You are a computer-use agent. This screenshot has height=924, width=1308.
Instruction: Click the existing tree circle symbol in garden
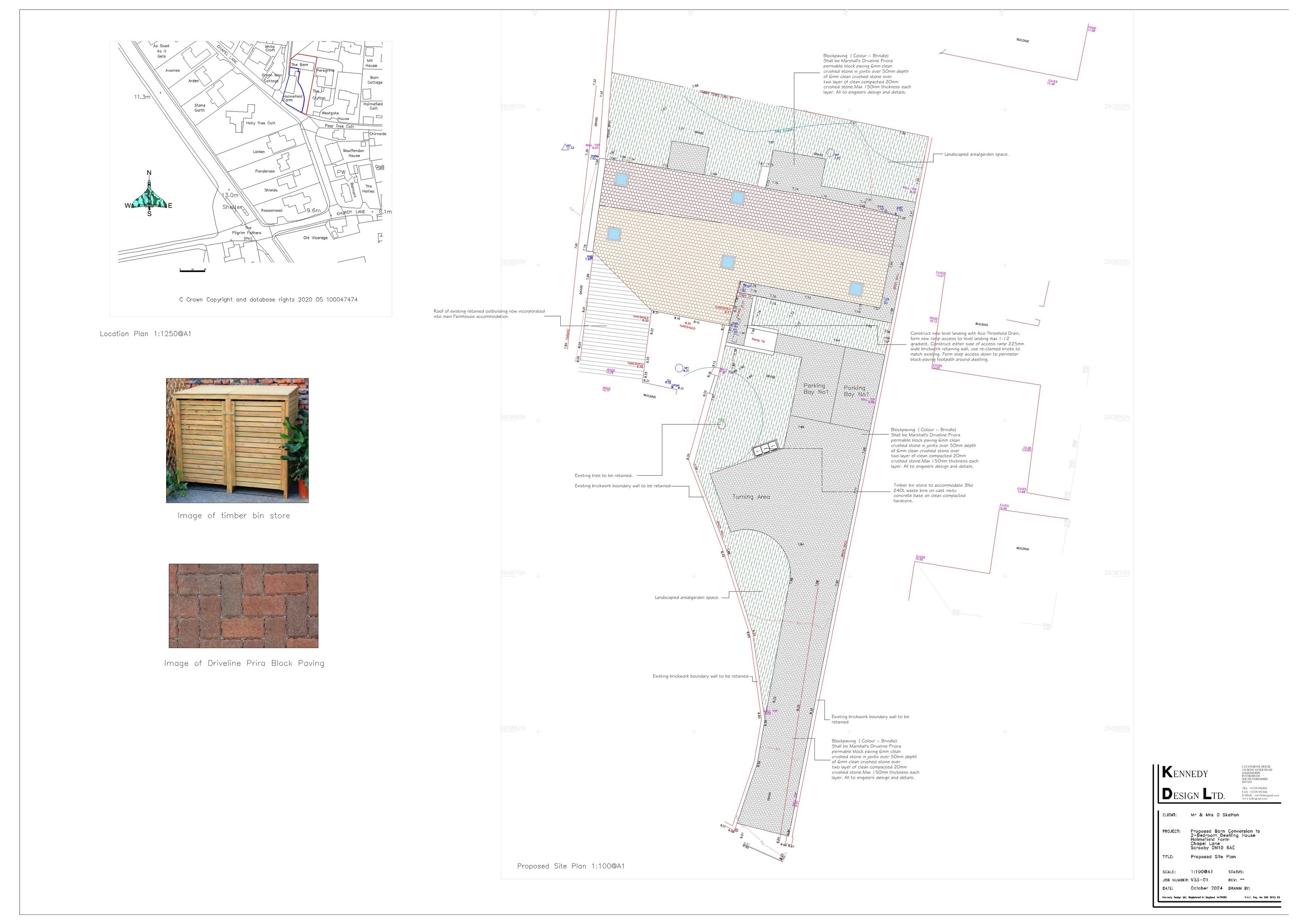click(x=722, y=424)
